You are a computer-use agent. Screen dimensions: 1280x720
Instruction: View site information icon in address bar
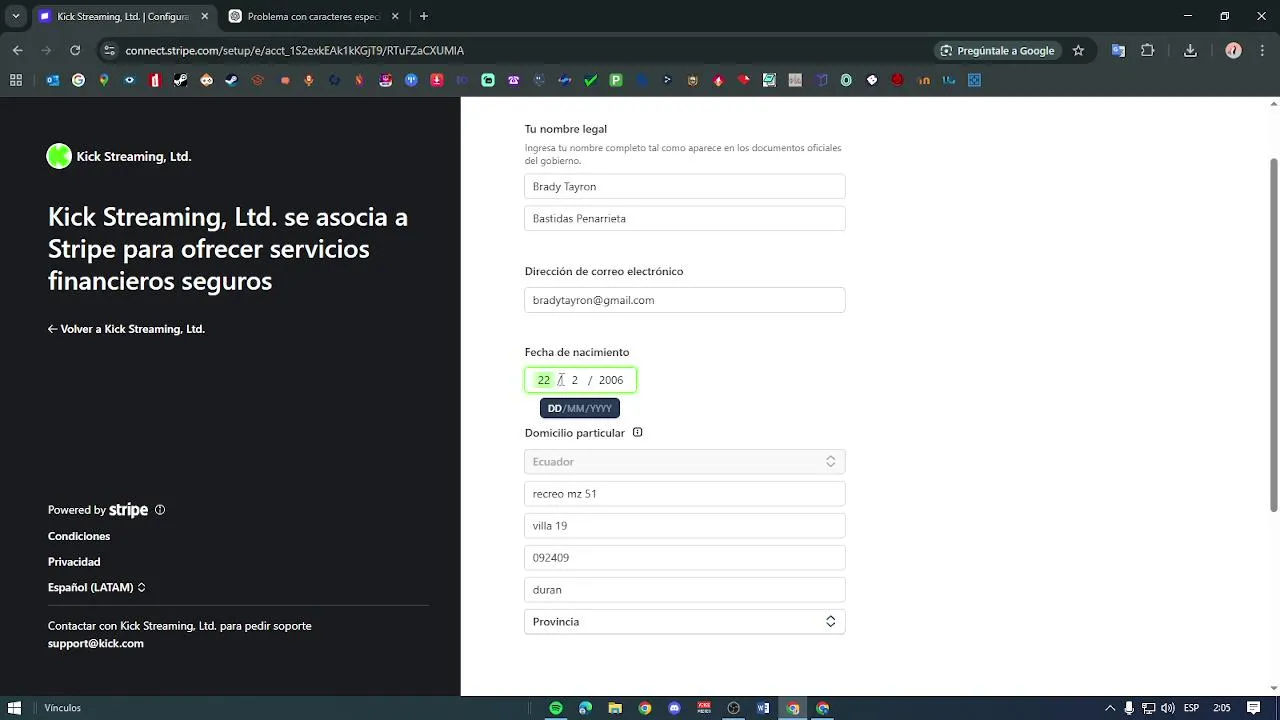coord(109,50)
